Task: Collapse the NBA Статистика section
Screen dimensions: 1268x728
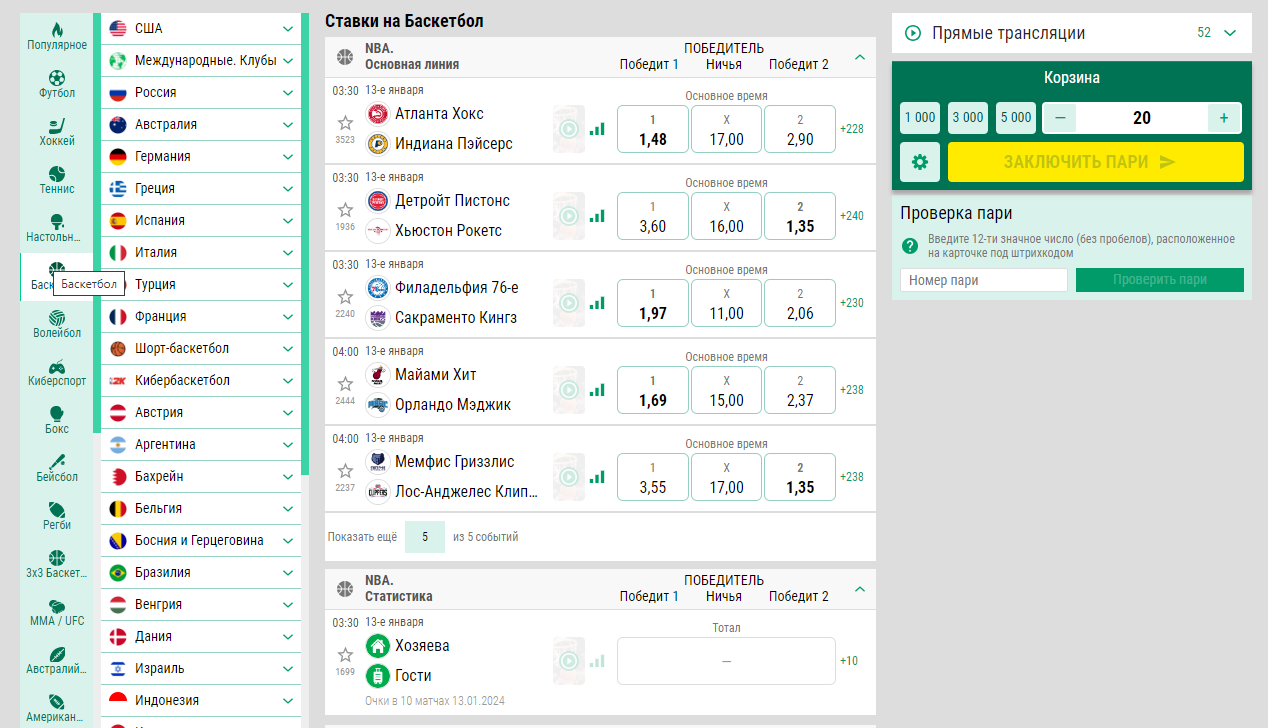Action: 860,589
